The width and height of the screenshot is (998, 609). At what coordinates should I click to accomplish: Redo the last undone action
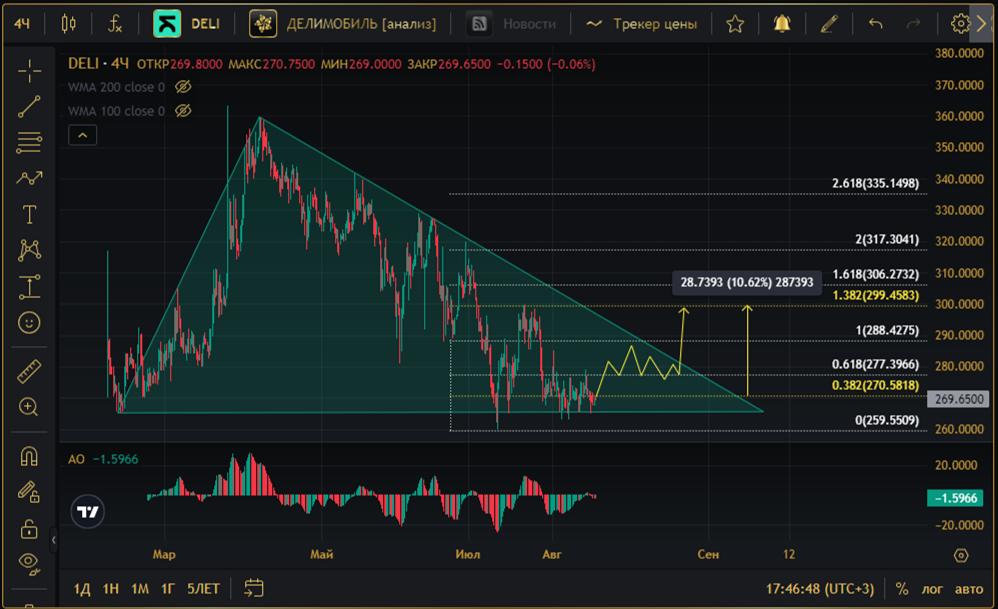pos(913,24)
